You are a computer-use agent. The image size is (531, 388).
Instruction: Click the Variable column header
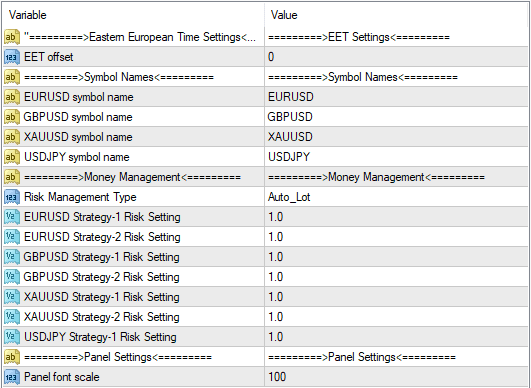pyautogui.click(x=133, y=15)
